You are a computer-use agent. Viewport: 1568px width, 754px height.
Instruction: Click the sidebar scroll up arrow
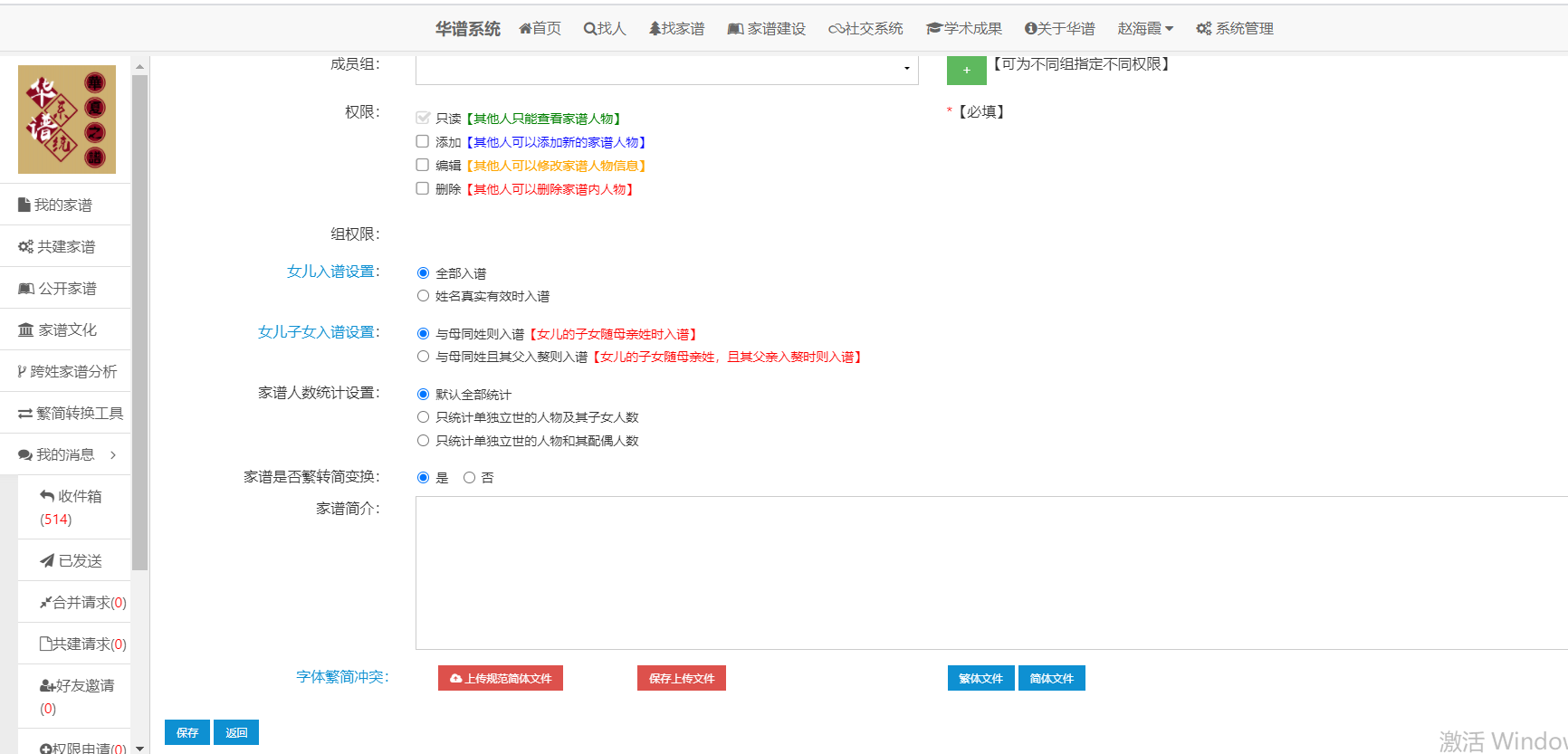[139, 66]
